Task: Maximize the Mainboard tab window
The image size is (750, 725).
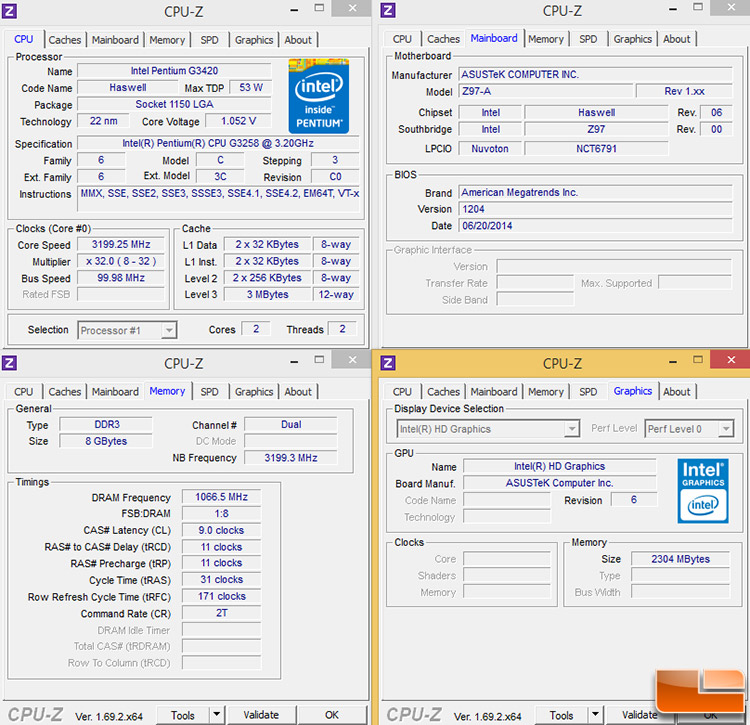Action: (x=698, y=7)
